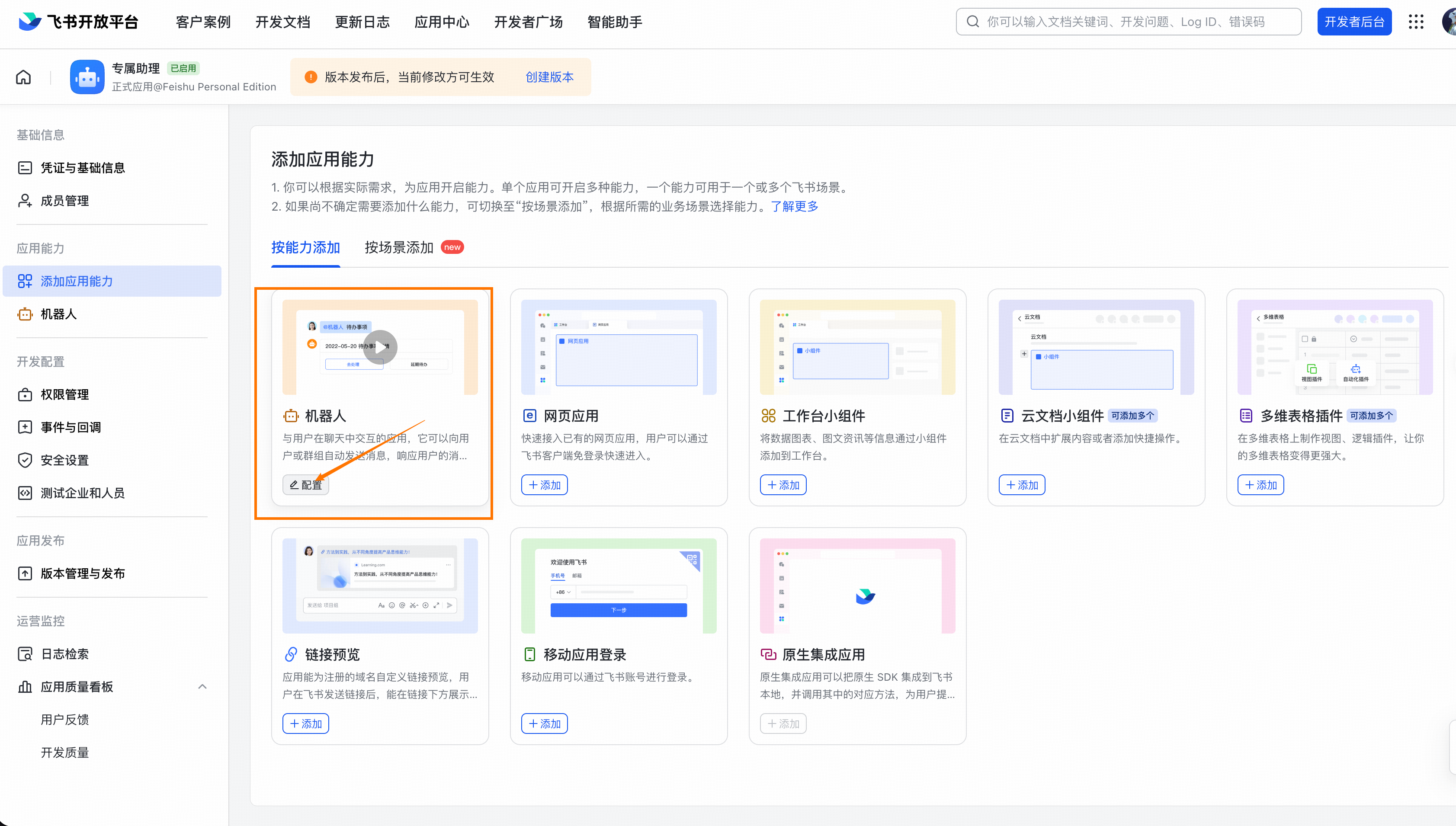The image size is (1456, 826).
Task: Click the 开发者后台 button
Action: click(x=1354, y=22)
